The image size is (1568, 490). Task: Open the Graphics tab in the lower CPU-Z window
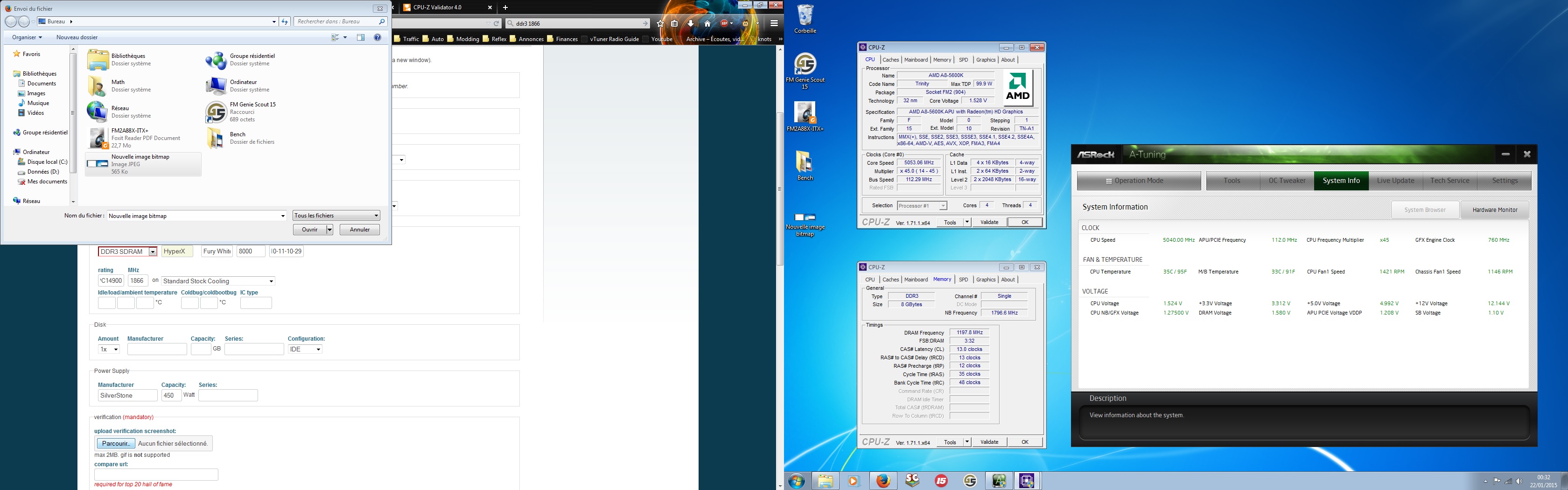(x=986, y=280)
